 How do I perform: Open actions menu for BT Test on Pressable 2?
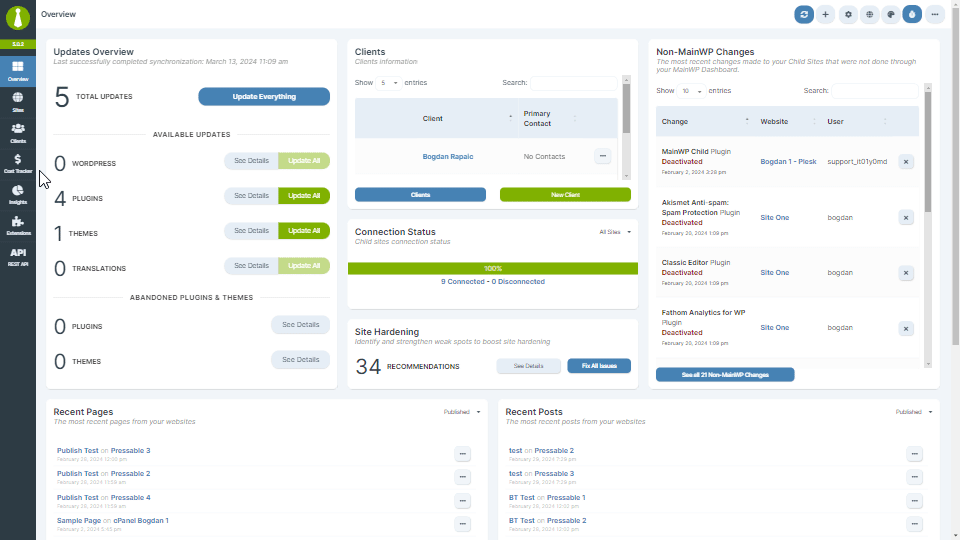click(915, 524)
